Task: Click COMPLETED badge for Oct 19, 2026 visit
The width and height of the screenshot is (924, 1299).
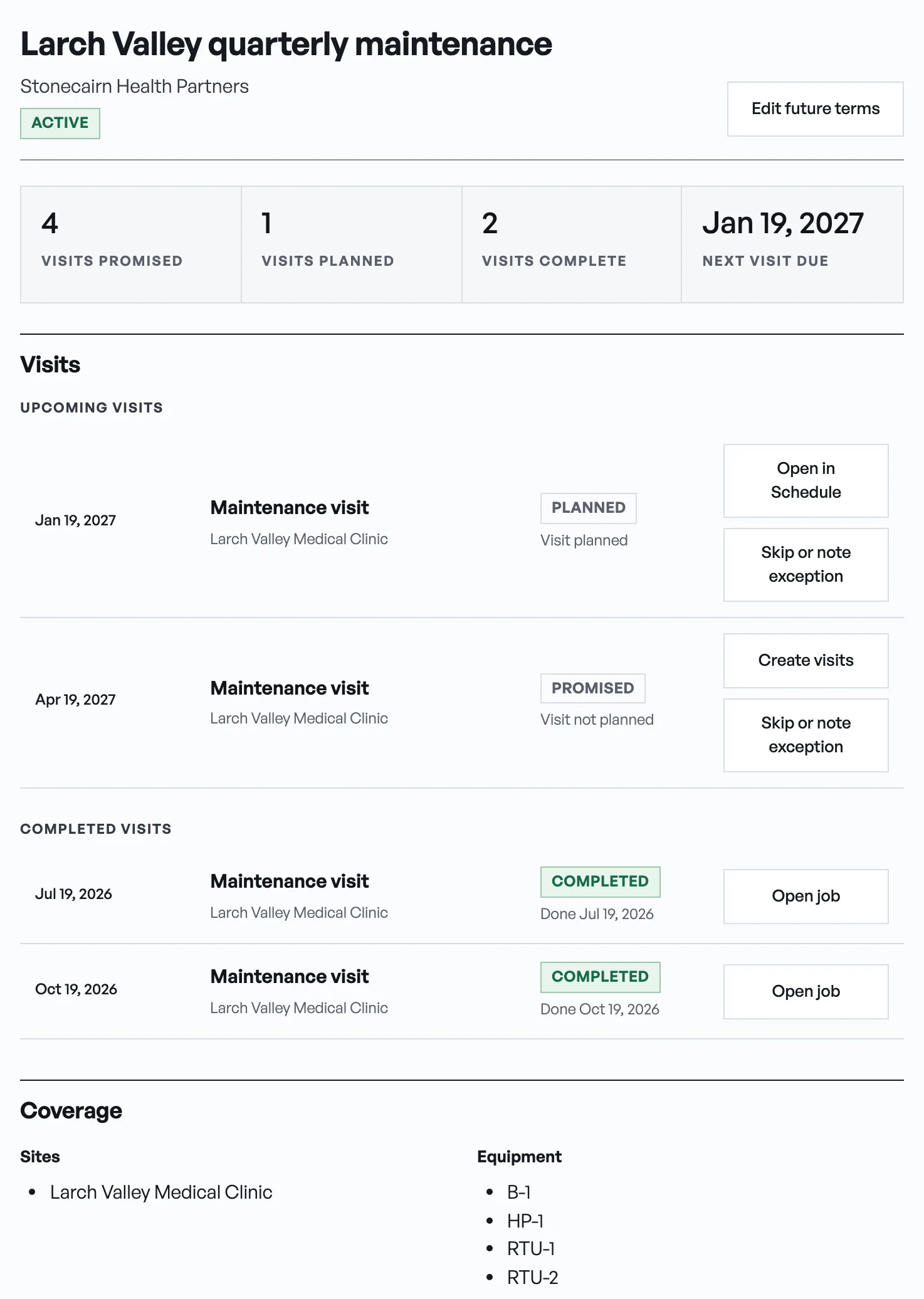Action: 601,977
